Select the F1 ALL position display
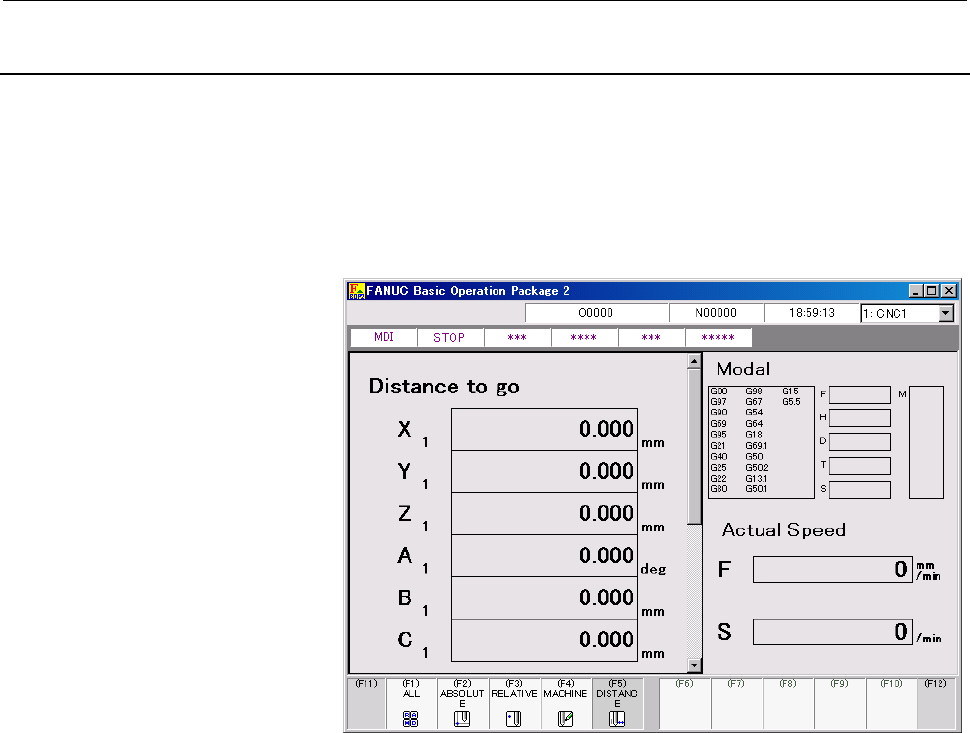The width and height of the screenshot is (970, 733). point(411,704)
